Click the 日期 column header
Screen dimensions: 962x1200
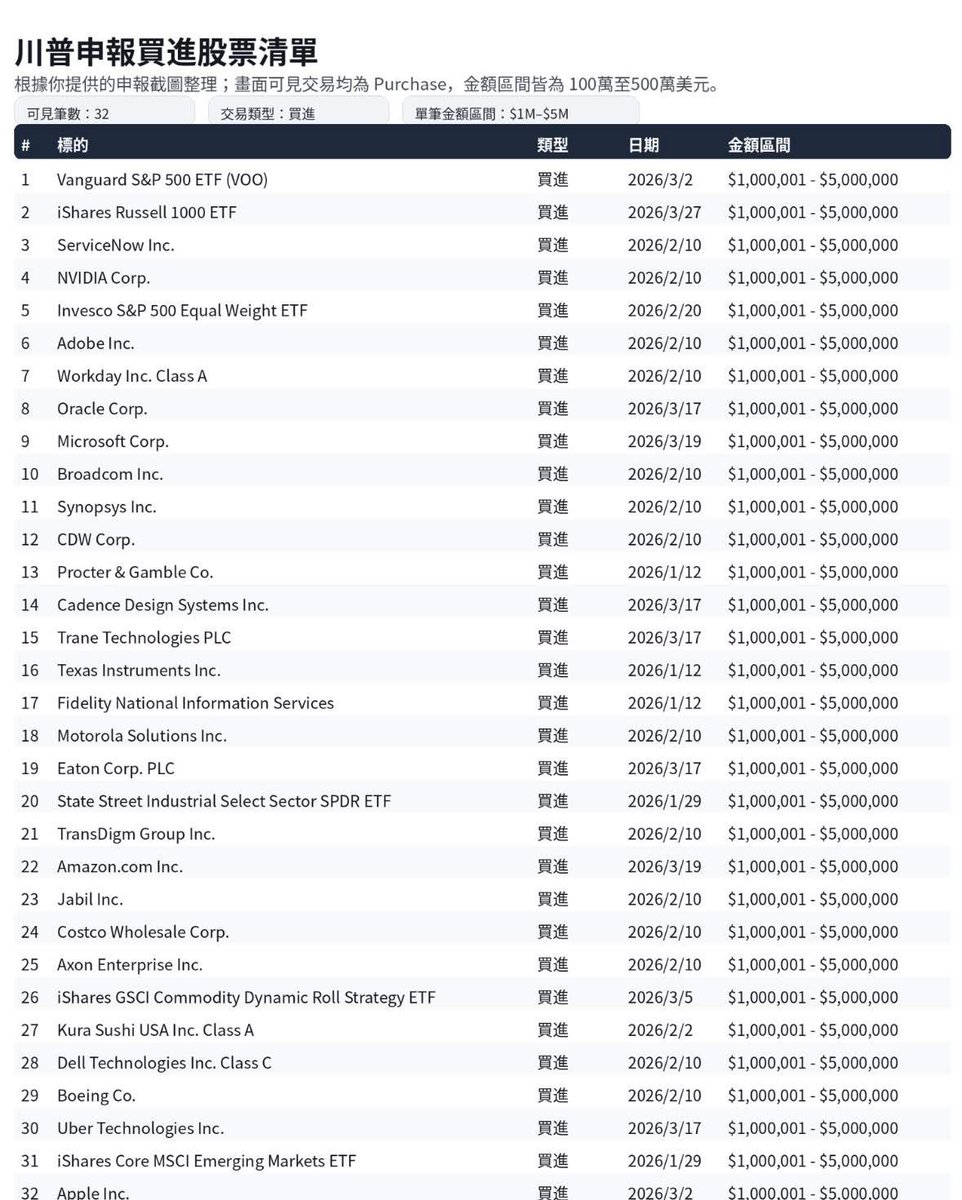(643, 145)
